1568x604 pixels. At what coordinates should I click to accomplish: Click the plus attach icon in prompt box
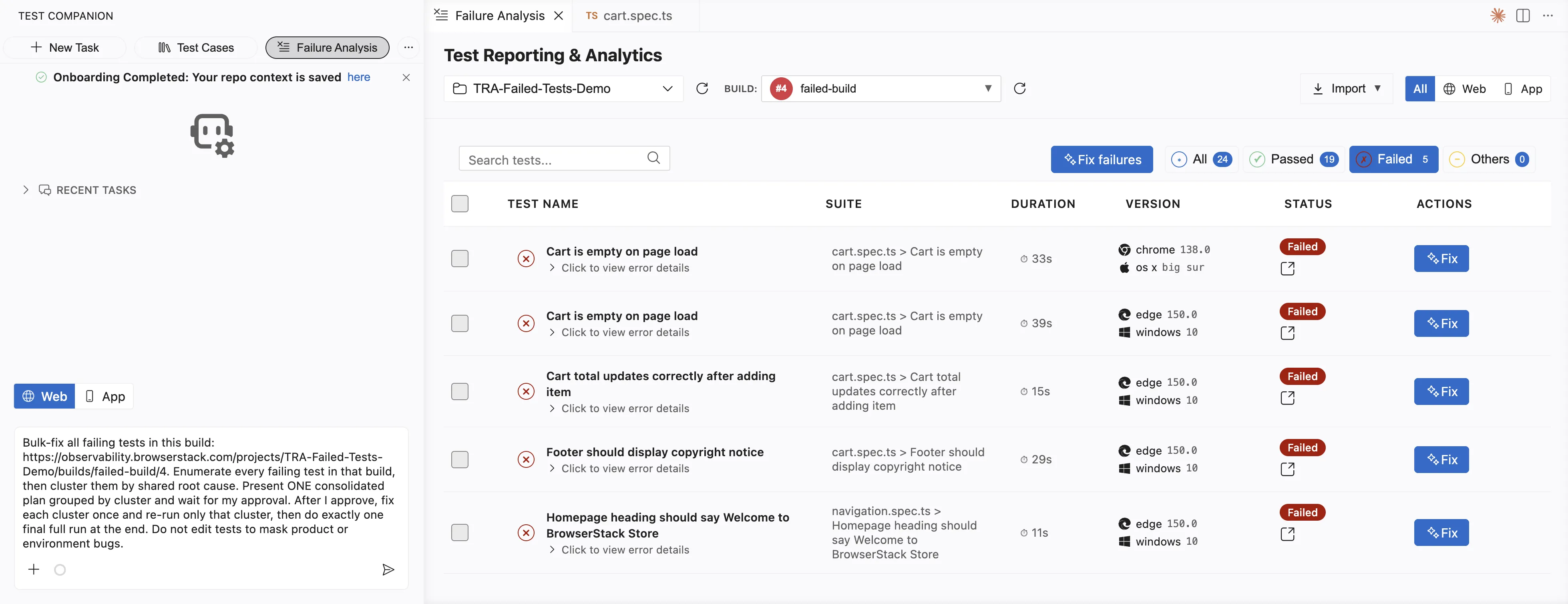(34, 569)
